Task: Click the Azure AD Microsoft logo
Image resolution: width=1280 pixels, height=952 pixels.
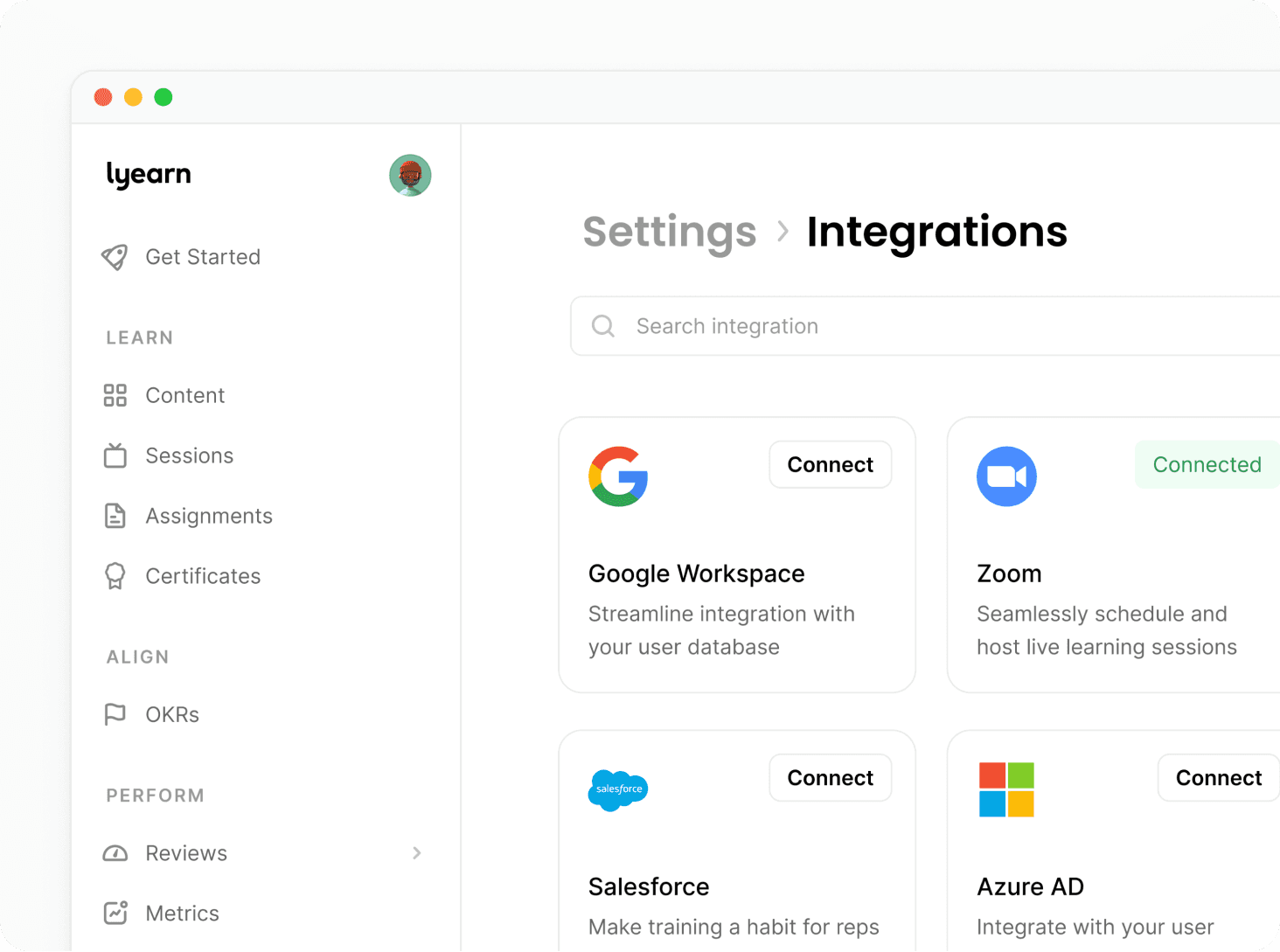Action: coord(1006,790)
